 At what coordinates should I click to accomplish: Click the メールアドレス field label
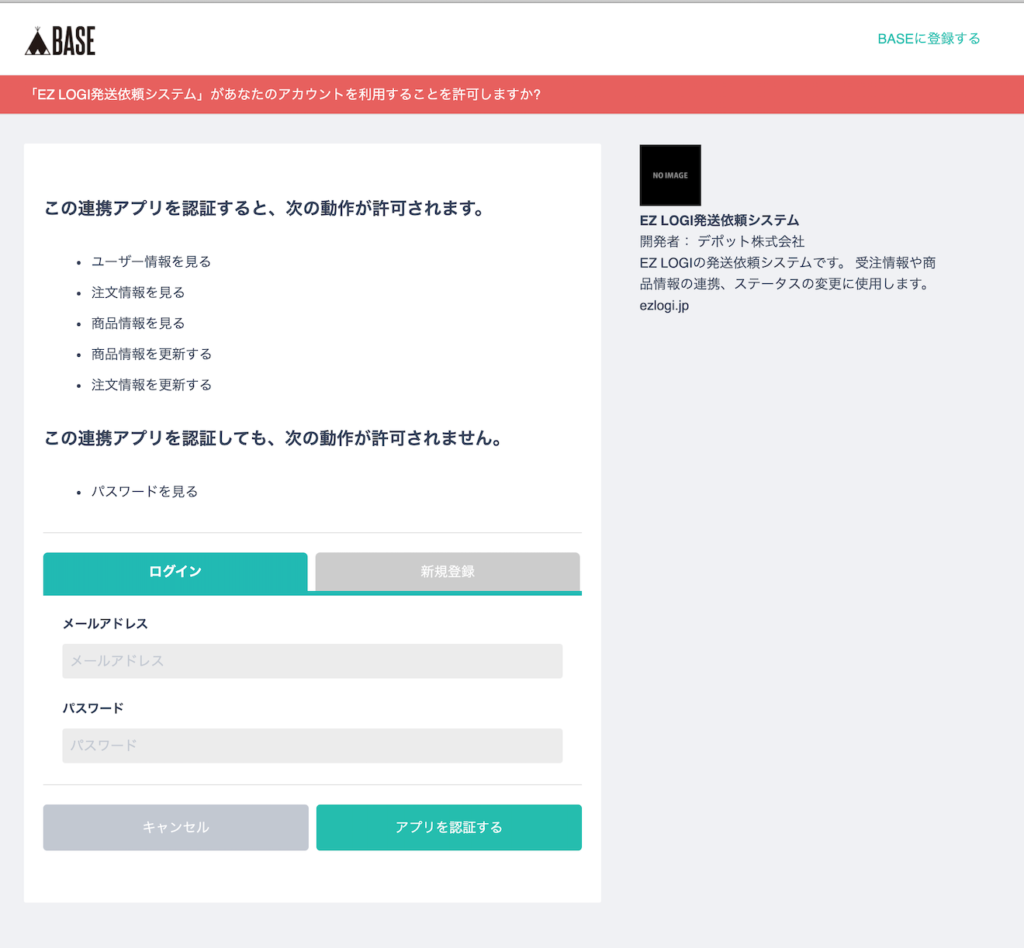tap(105, 624)
